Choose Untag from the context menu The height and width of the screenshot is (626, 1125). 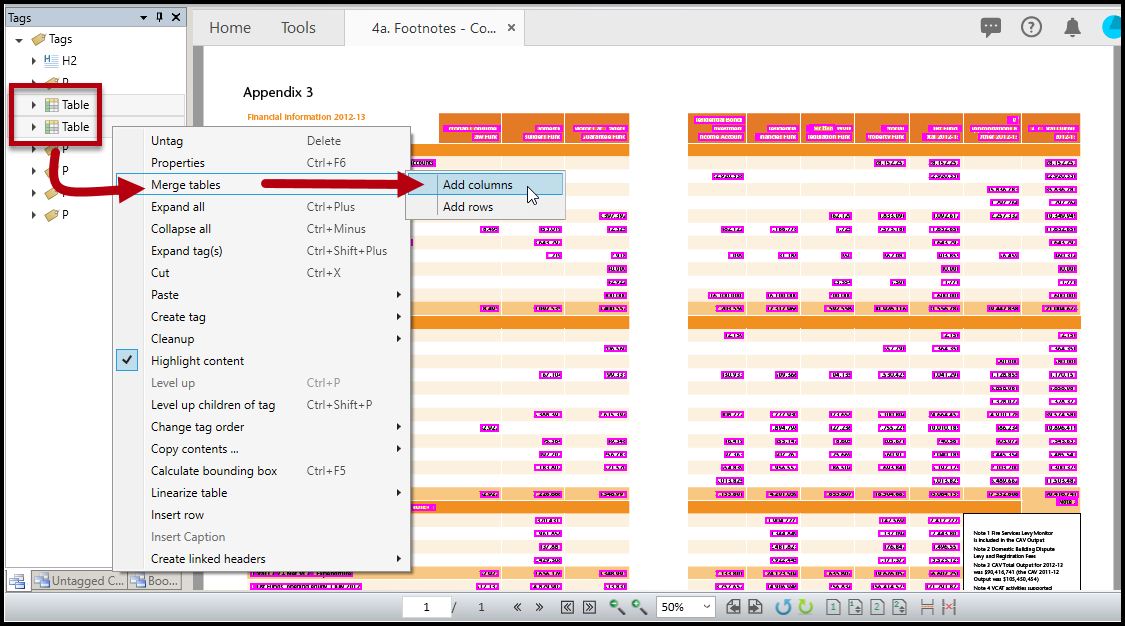pos(263,141)
